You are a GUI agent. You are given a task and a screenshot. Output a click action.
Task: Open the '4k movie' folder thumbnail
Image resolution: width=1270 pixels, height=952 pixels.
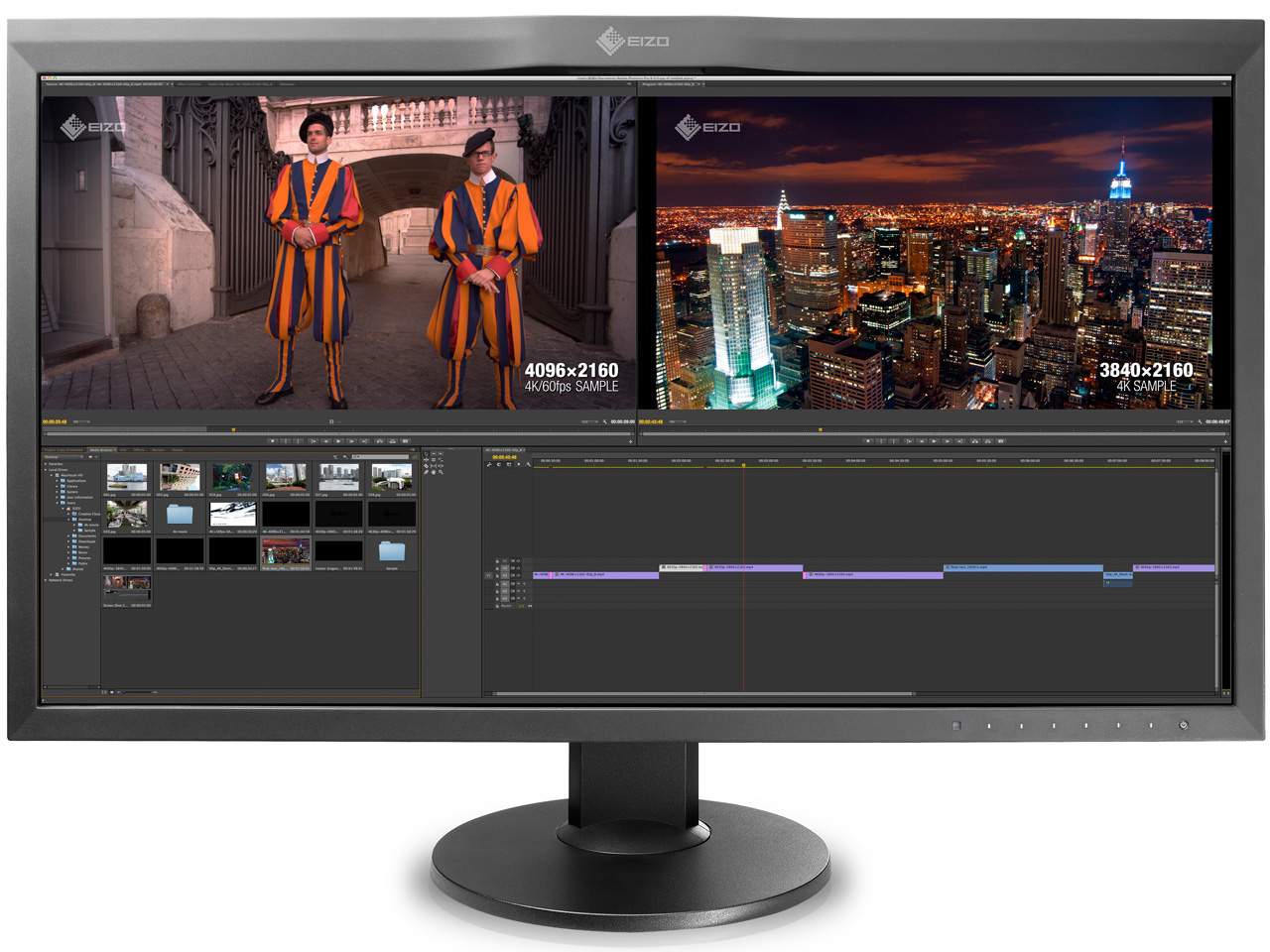point(180,516)
